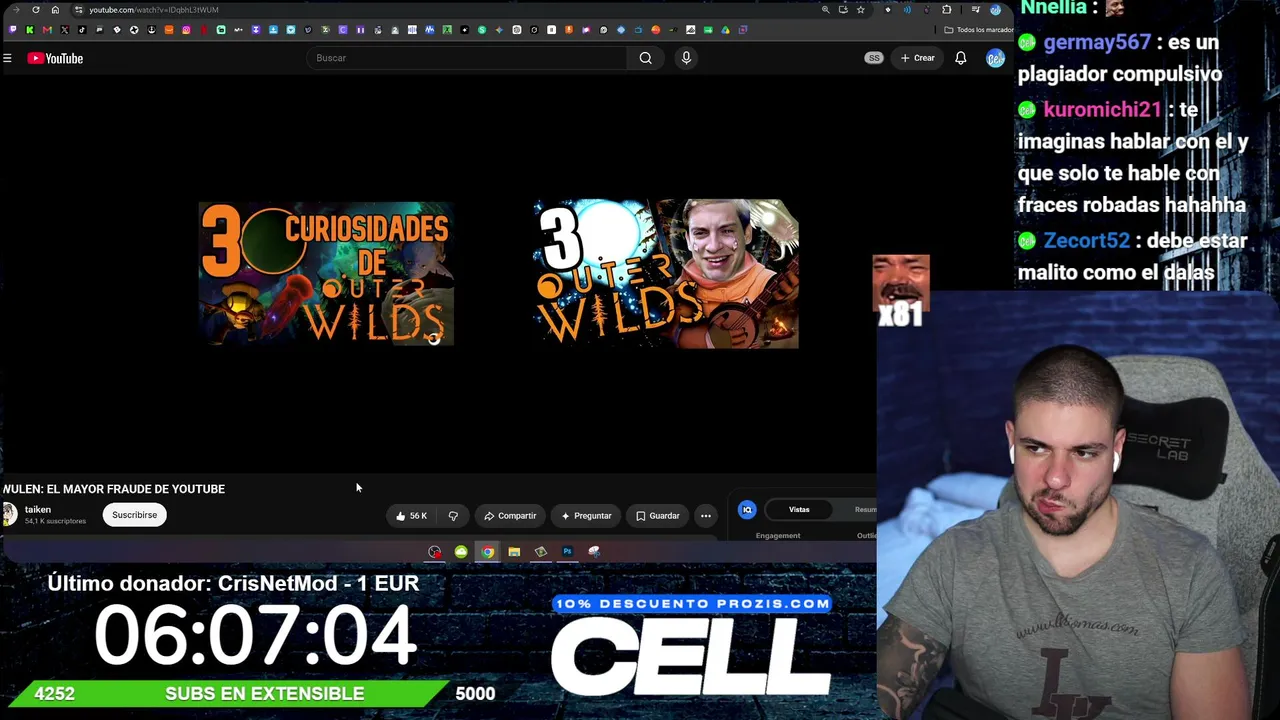
Task: Click the search magnifier button
Action: pos(646,58)
